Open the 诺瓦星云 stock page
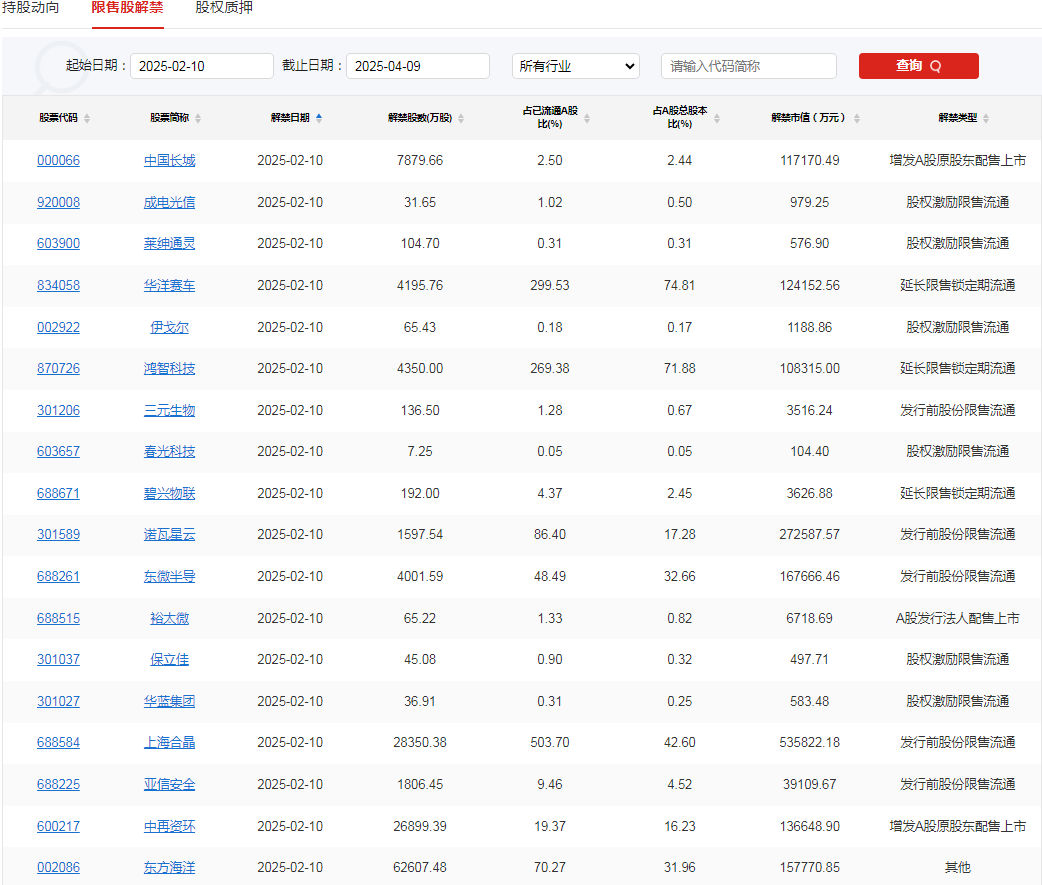This screenshot has width=1042, height=885. click(169, 535)
